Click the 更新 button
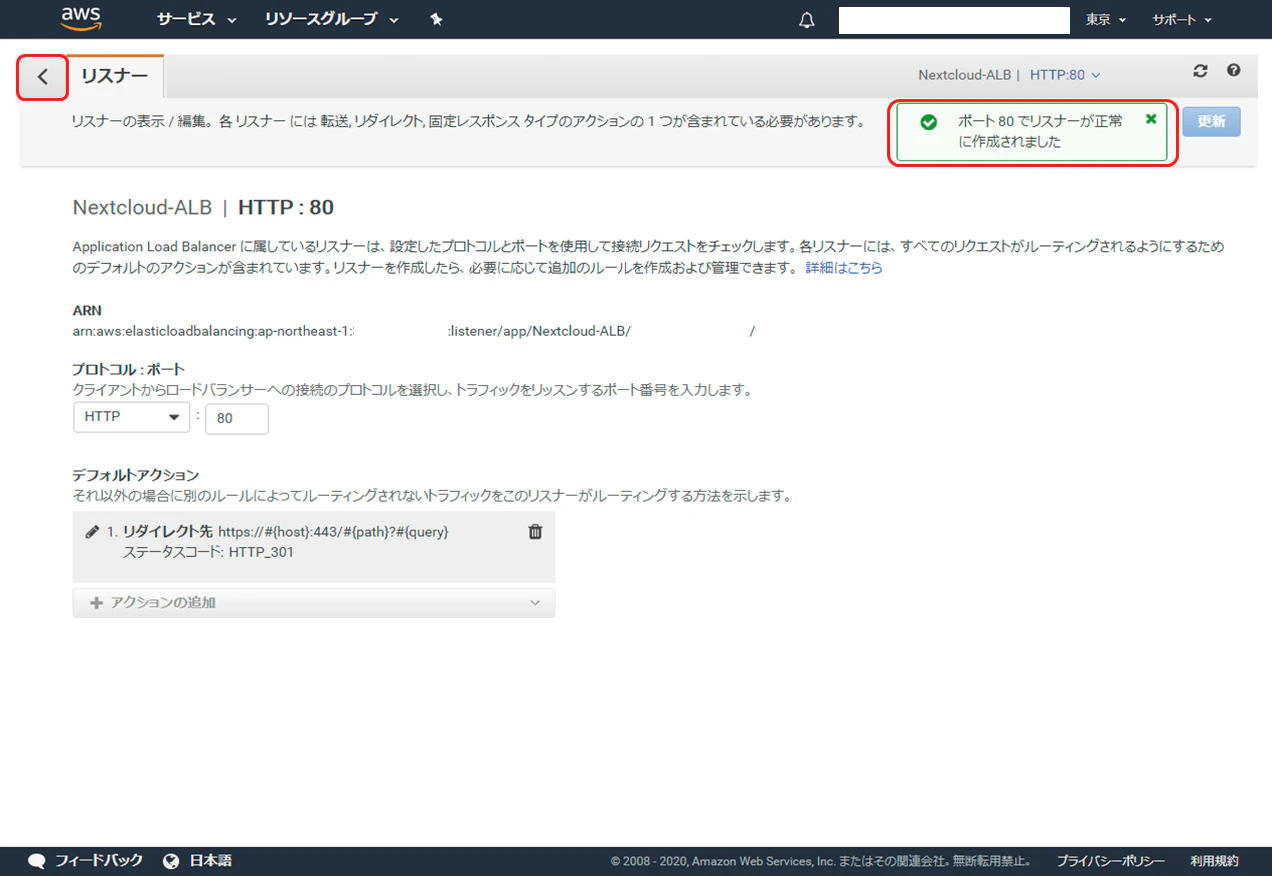Screen dimensions: 1272x876 pyautogui.click(x=1211, y=122)
